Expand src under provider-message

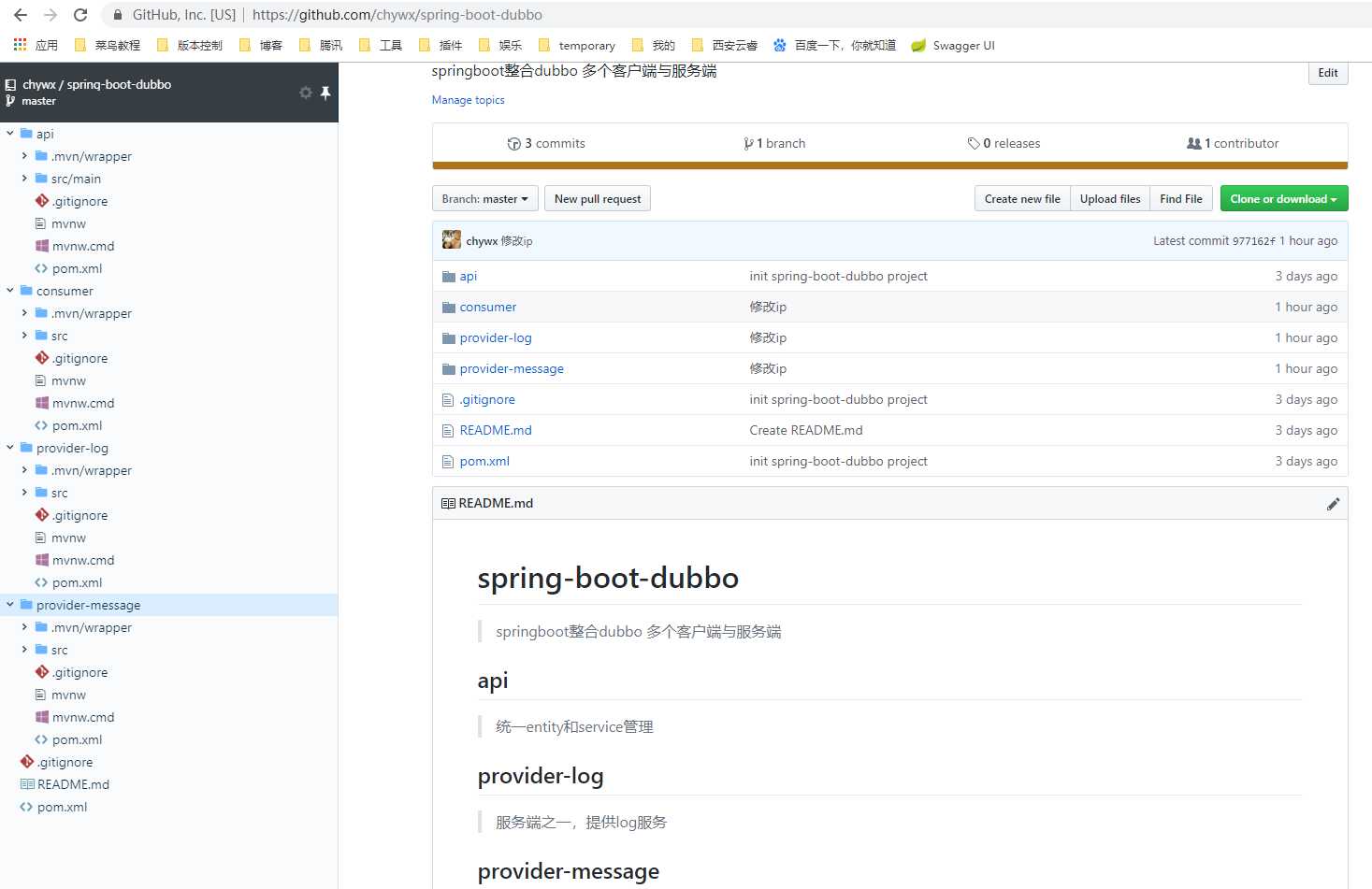pyautogui.click(x=24, y=650)
